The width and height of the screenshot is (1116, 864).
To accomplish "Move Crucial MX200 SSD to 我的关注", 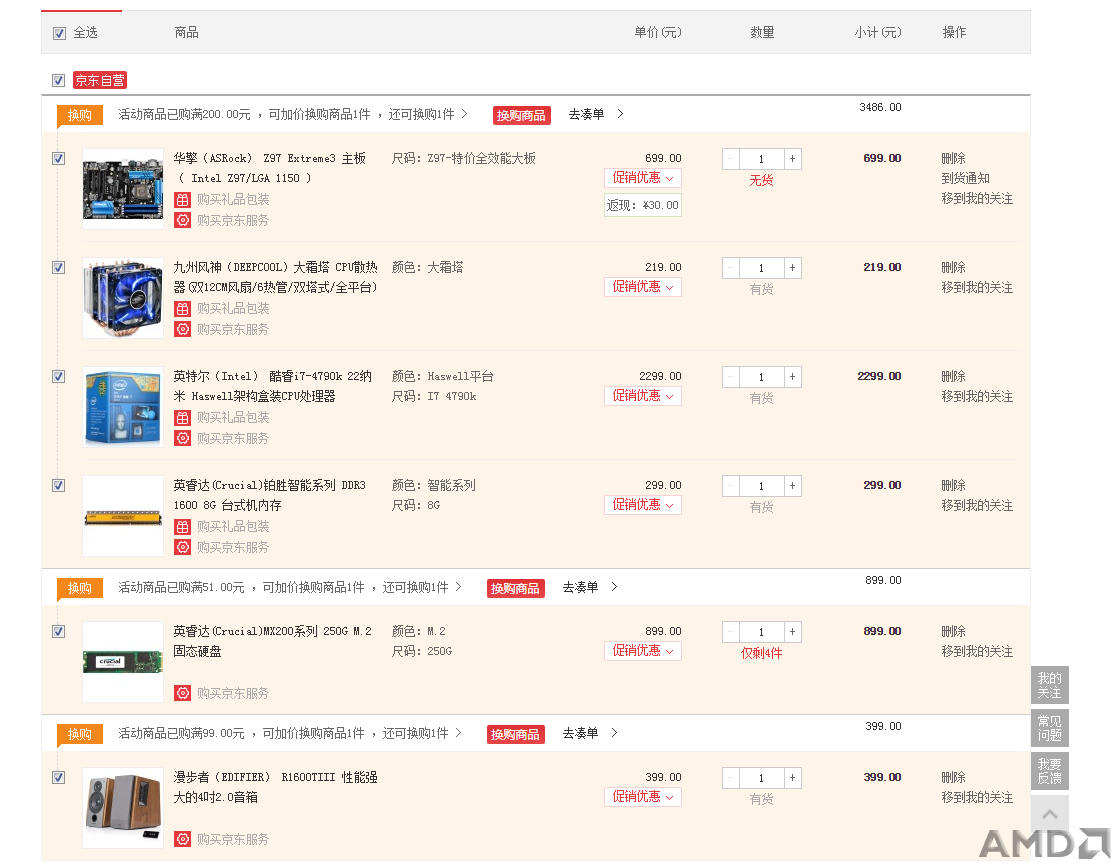I will (x=976, y=651).
